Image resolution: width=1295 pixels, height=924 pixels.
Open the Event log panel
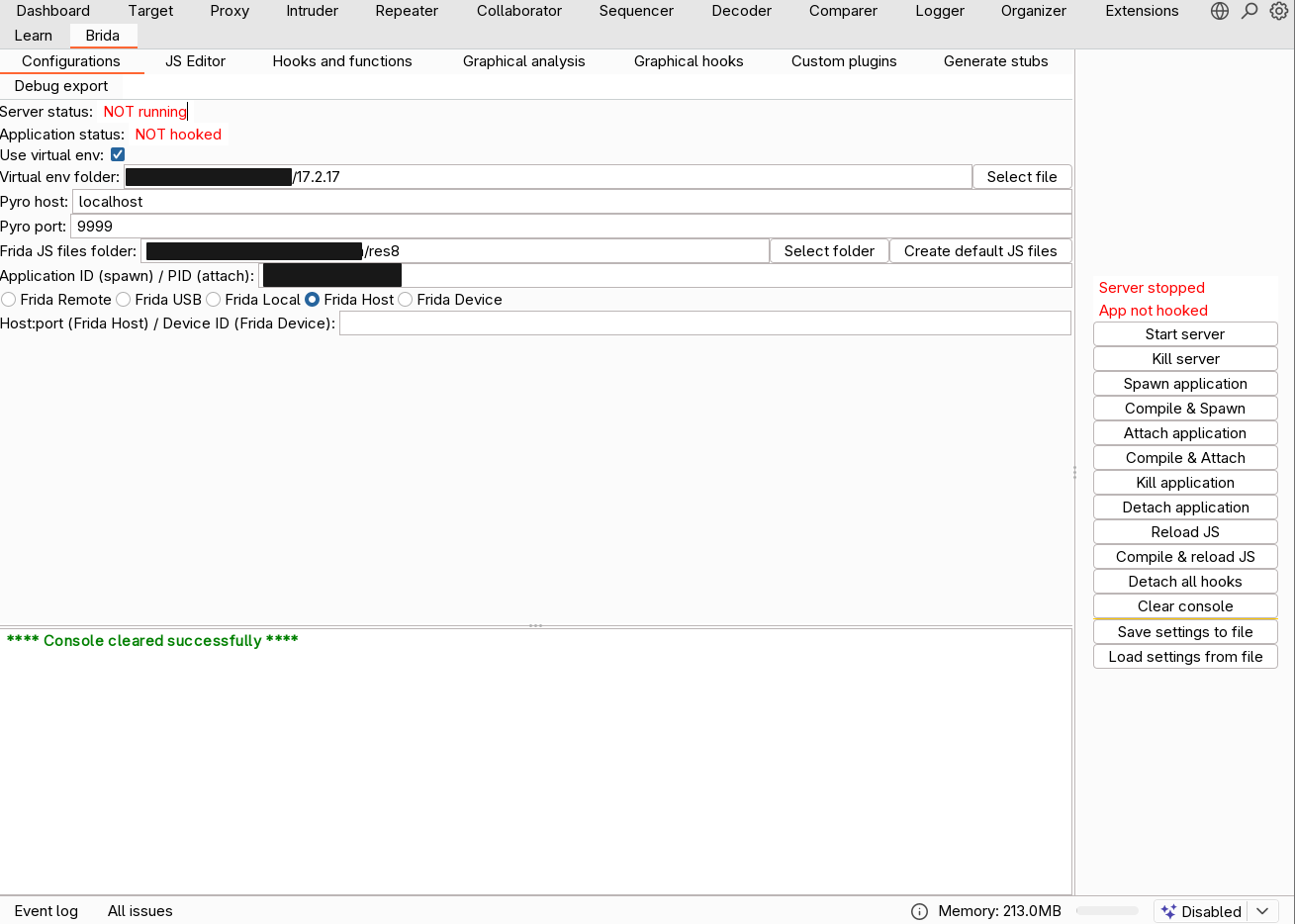pyautogui.click(x=46, y=911)
